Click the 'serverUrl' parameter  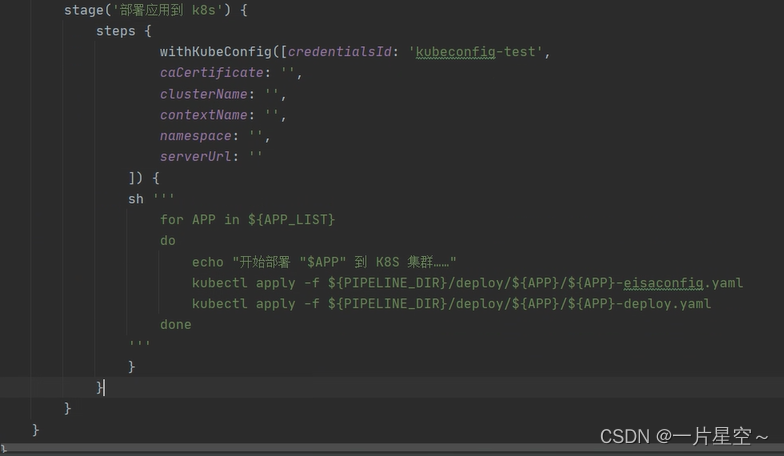[x=196, y=157]
